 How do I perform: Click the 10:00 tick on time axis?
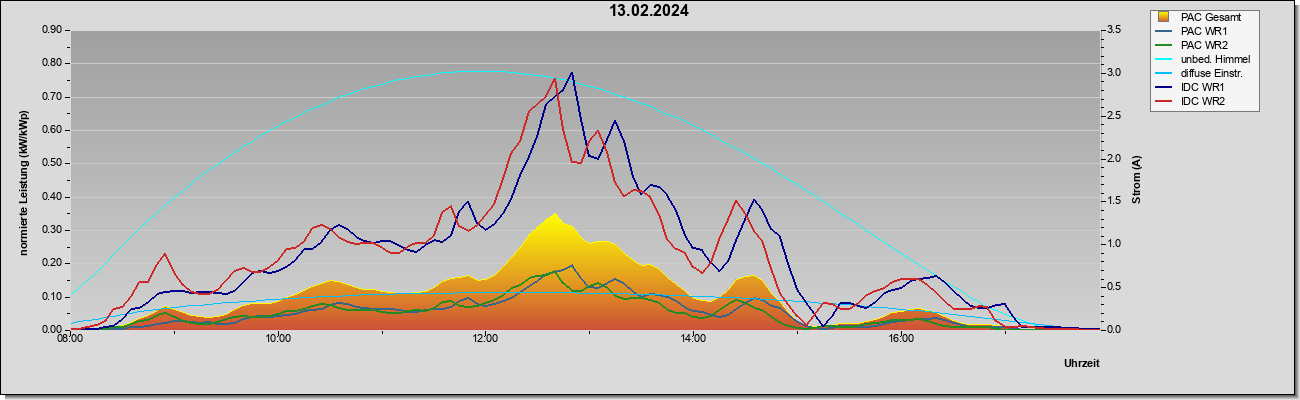(x=278, y=339)
